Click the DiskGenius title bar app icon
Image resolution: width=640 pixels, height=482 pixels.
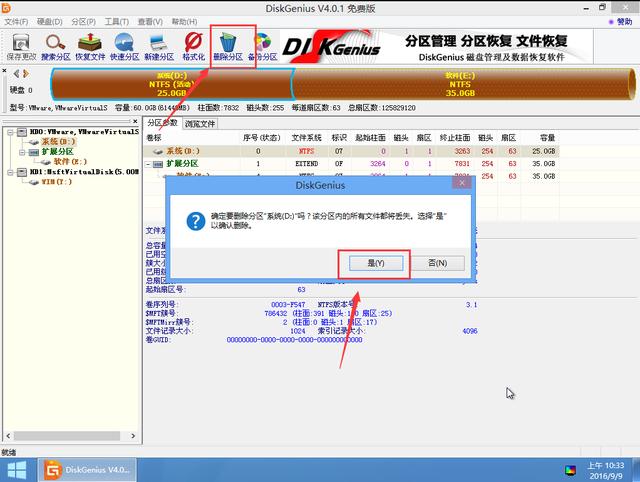coord(7,8)
